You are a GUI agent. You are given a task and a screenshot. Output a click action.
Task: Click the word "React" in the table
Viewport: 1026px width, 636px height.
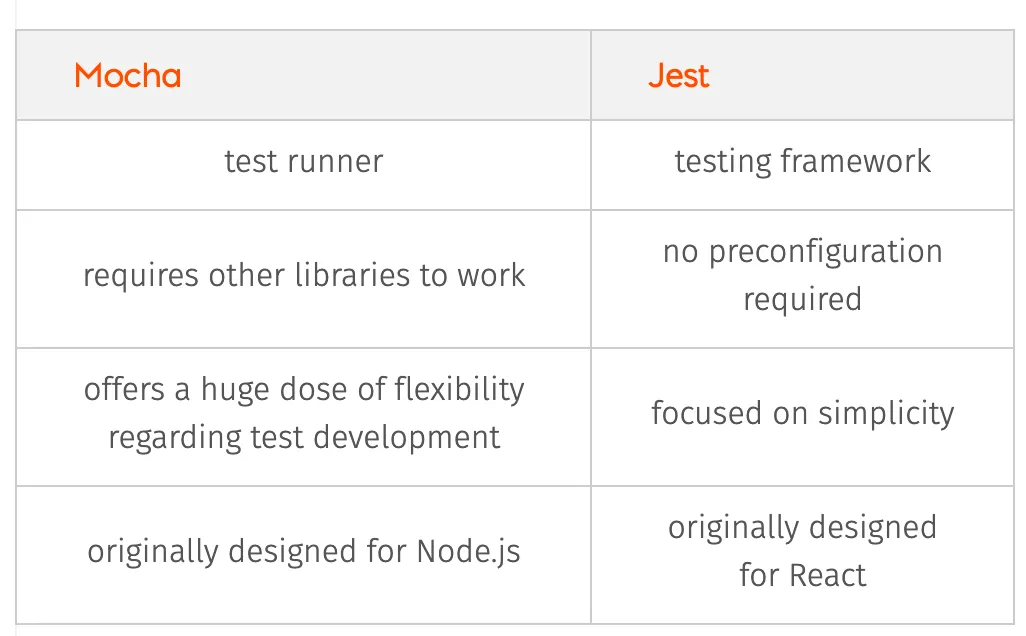pos(828,576)
